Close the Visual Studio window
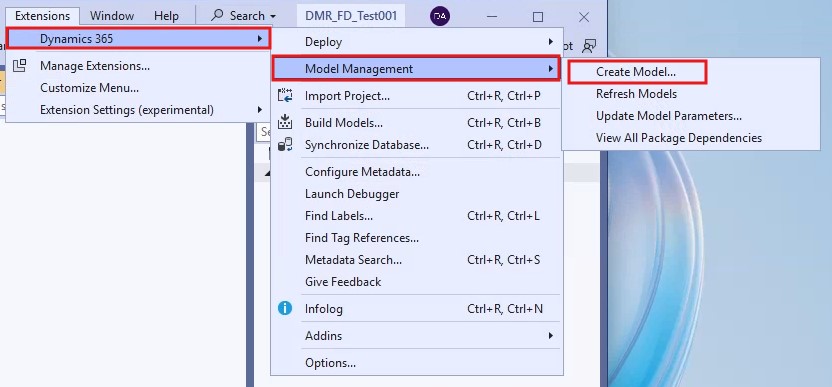This screenshot has width=832, height=387. 584,17
